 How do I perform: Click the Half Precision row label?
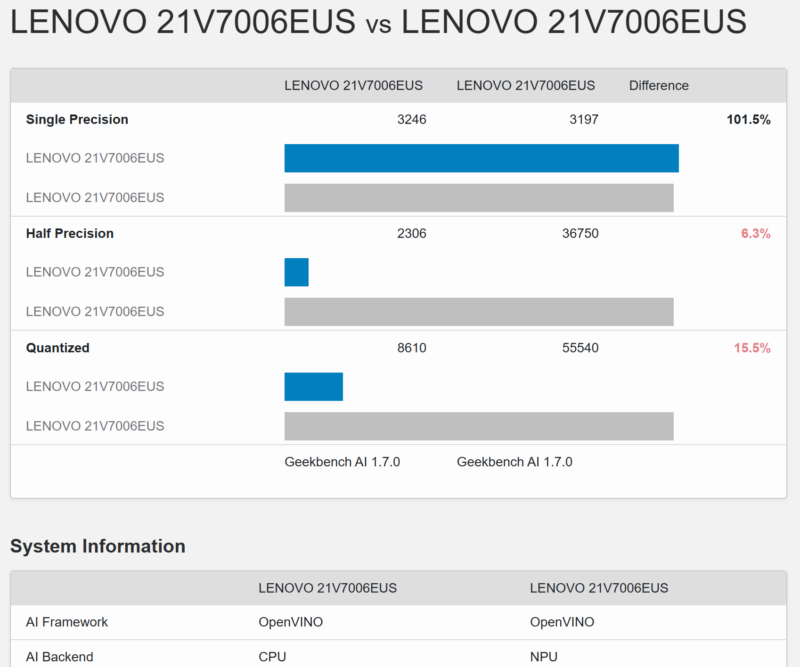[x=70, y=233]
